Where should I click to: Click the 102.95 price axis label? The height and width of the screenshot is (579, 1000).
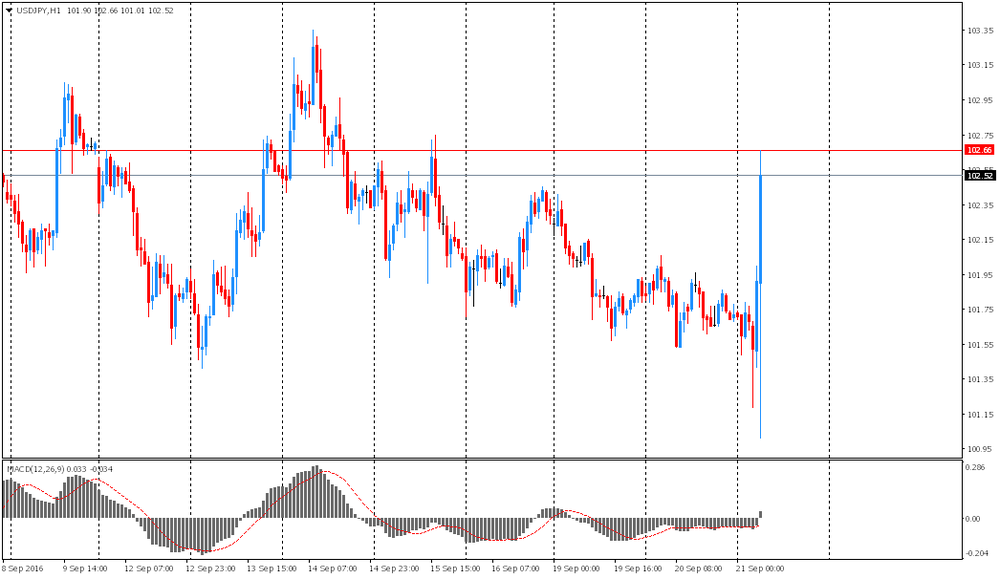980,101
